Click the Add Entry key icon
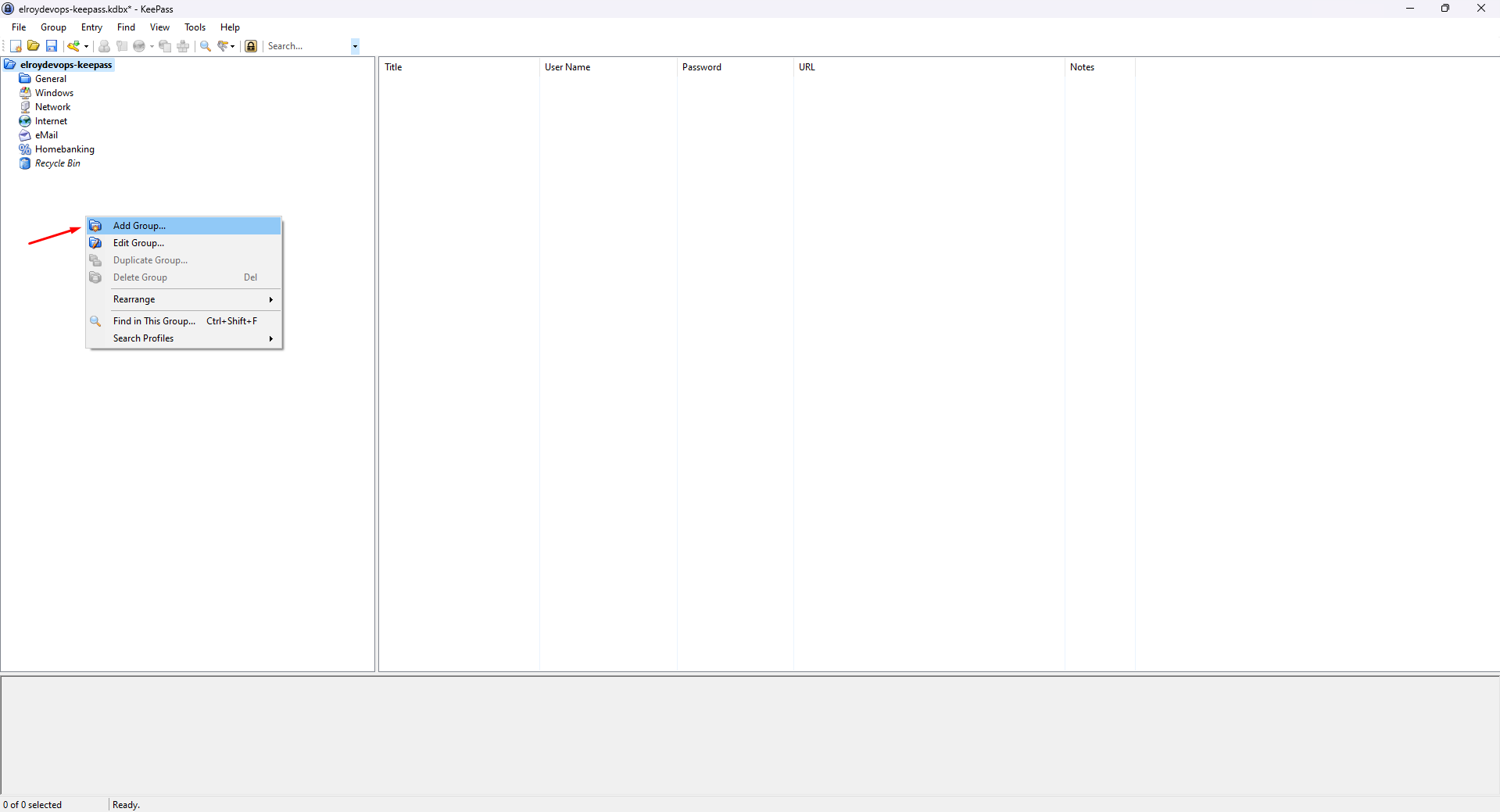The height and width of the screenshot is (812, 1500). 73,46
